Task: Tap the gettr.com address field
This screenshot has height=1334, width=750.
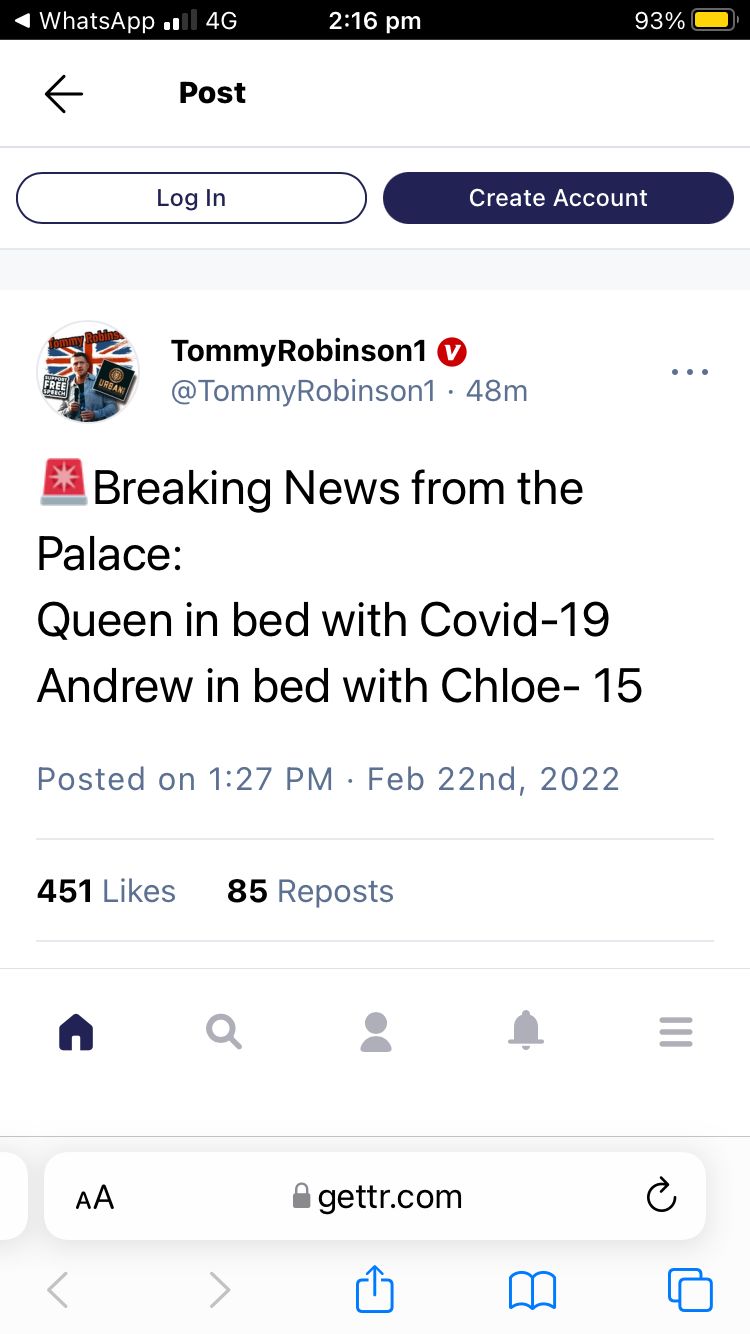Action: coord(375,1196)
